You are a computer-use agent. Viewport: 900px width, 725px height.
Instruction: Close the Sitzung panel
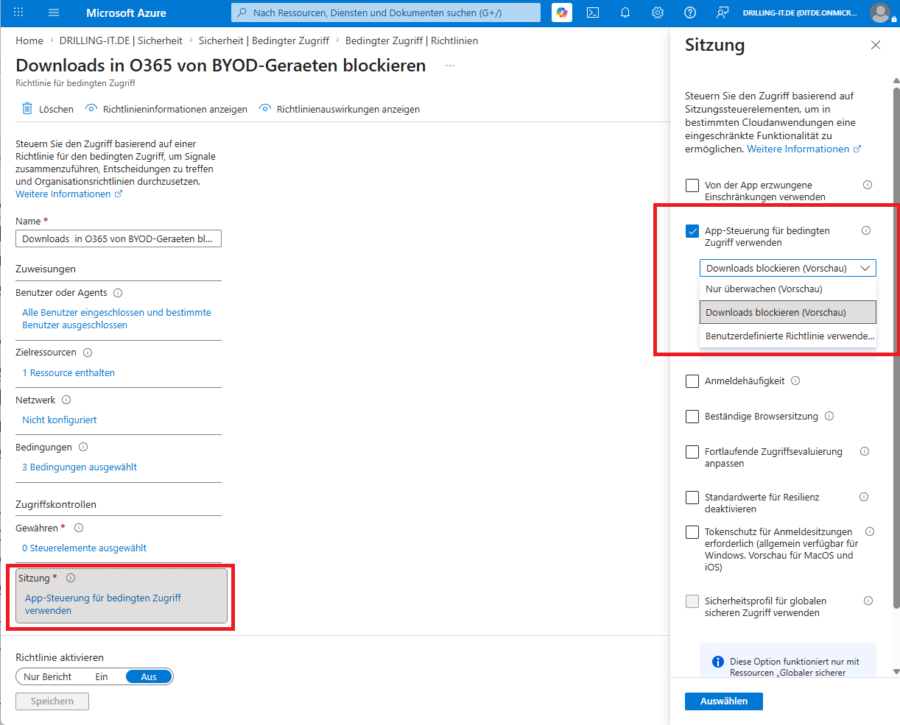875,45
